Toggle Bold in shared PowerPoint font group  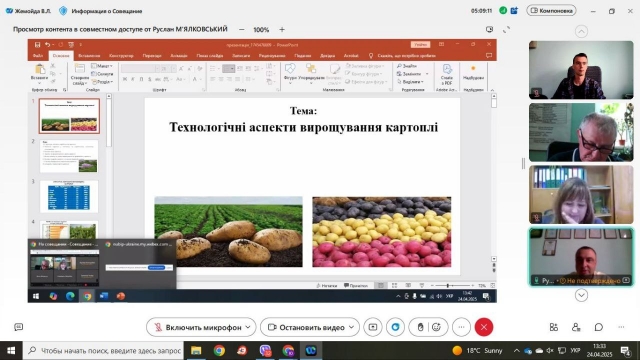[x=124, y=79]
